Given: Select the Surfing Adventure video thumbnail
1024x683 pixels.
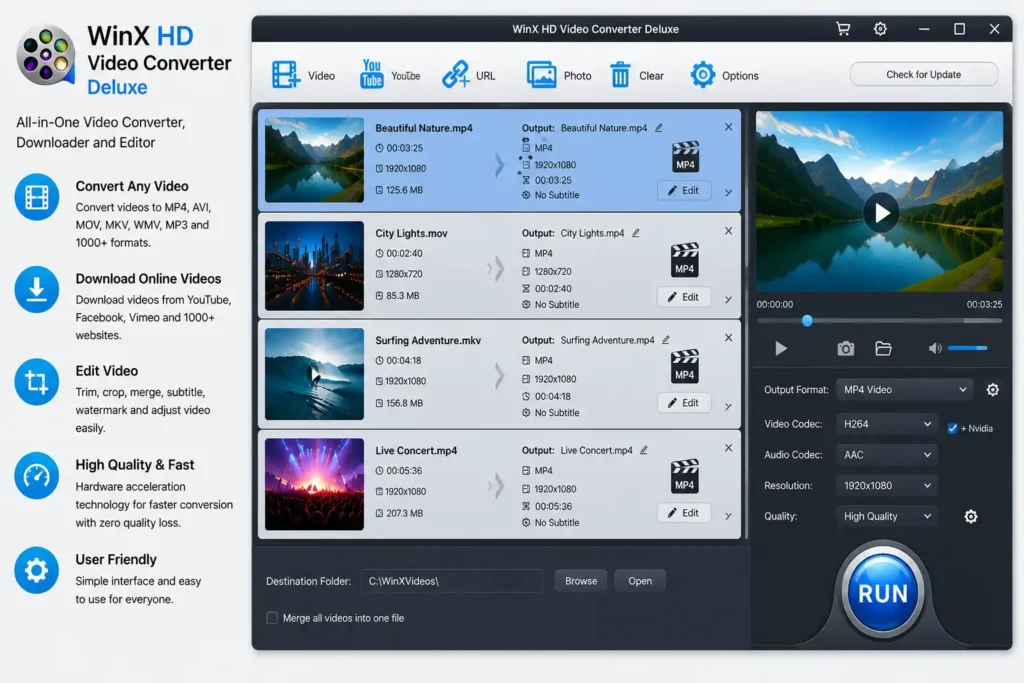Looking at the screenshot, I should 314,373.
